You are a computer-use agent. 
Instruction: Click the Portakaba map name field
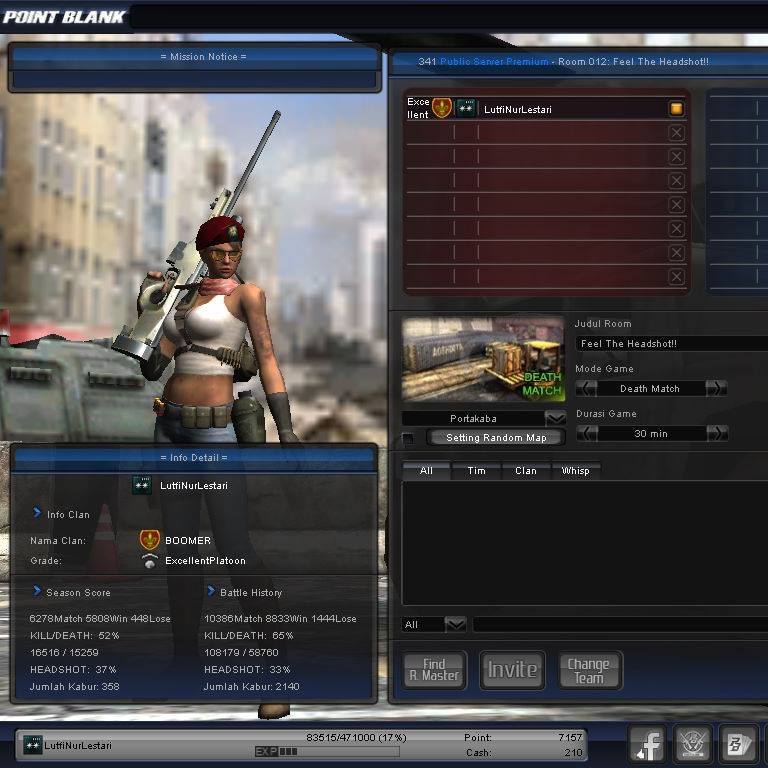(x=473, y=418)
